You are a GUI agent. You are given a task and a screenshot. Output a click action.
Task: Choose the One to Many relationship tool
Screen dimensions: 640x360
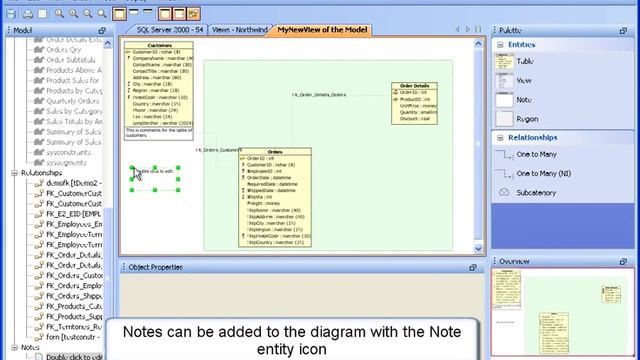(x=536, y=154)
